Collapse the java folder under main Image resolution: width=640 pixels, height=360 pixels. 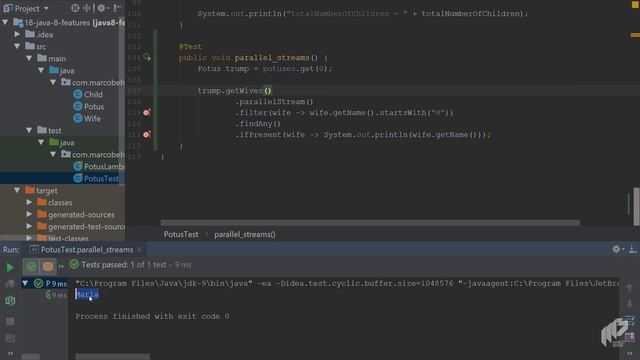click(x=41, y=70)
